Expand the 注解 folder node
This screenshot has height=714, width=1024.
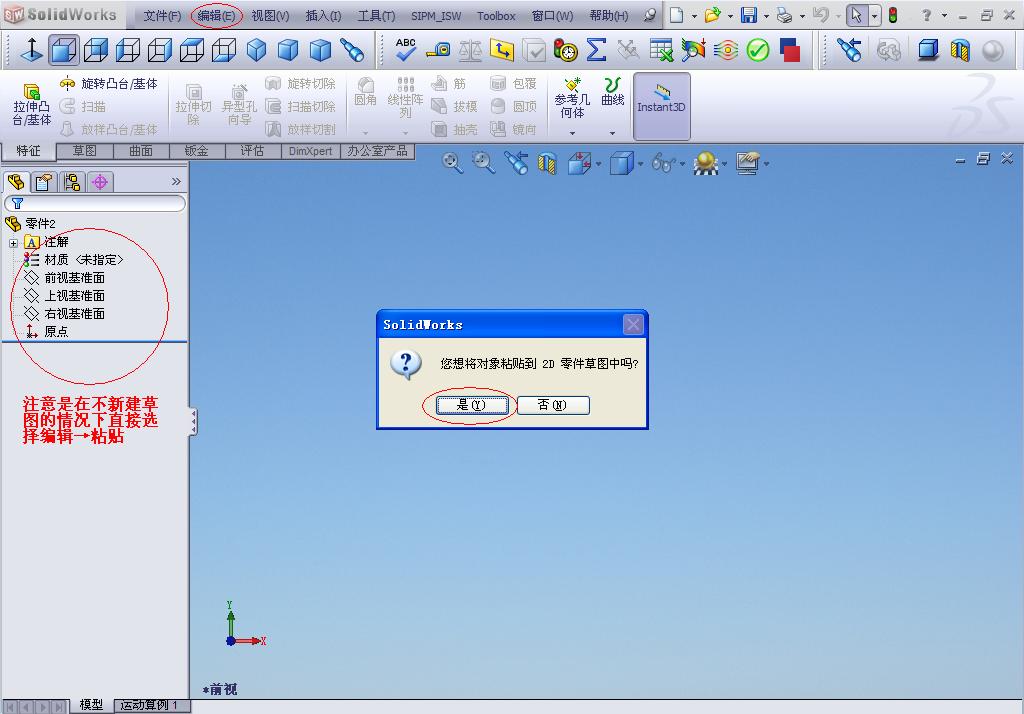pyautogui.click(x=13, y=243)
